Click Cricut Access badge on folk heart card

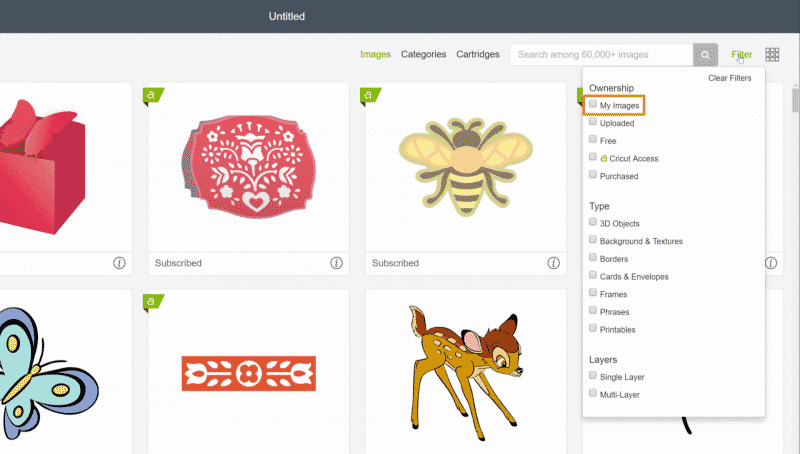153,96
